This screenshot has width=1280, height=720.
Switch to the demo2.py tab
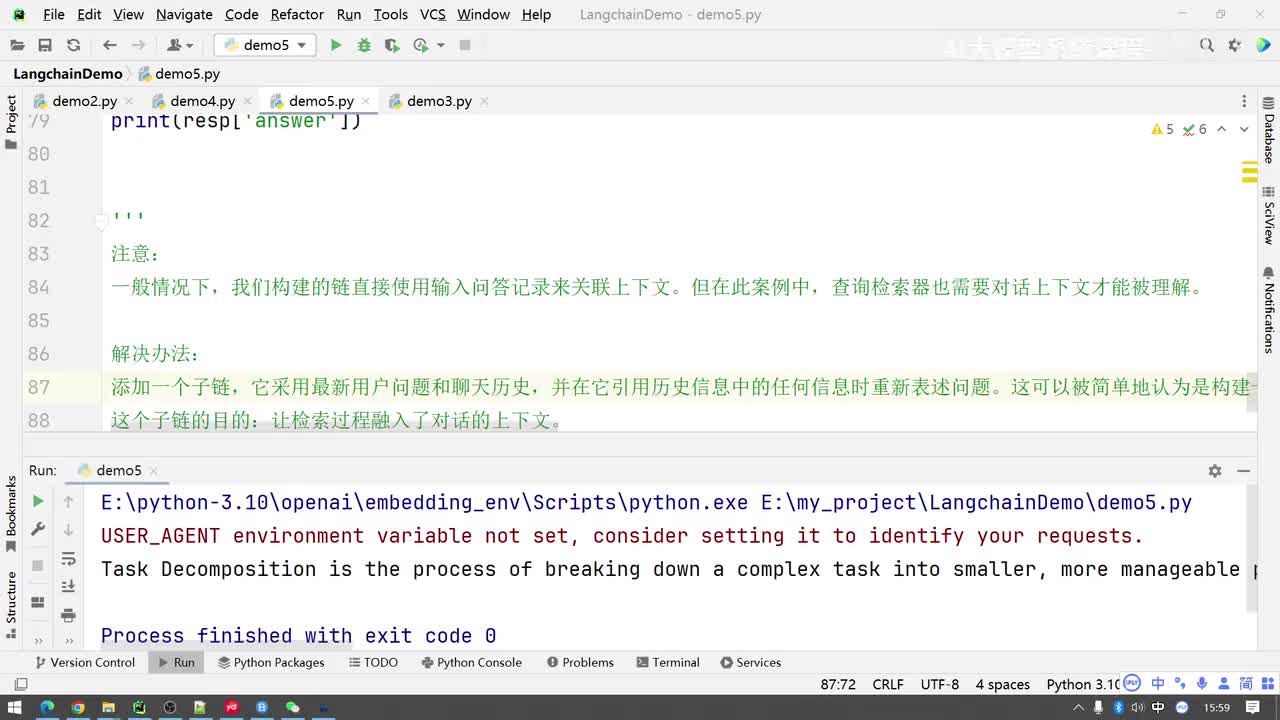pos(83,101)
